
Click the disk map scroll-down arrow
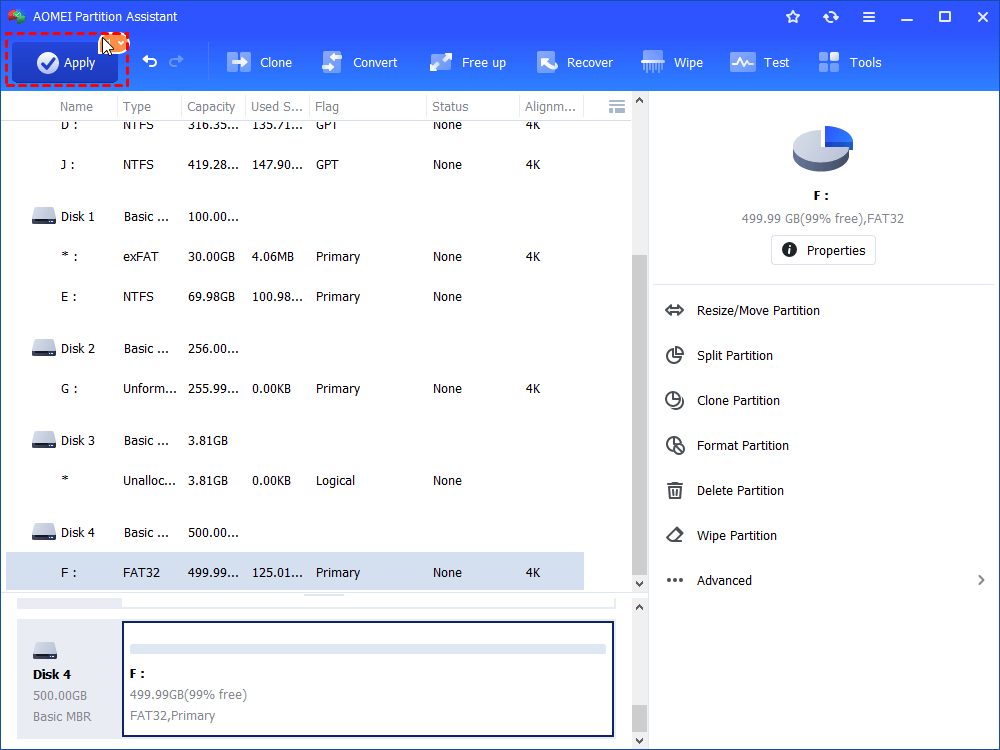click(x=639, y=741)
